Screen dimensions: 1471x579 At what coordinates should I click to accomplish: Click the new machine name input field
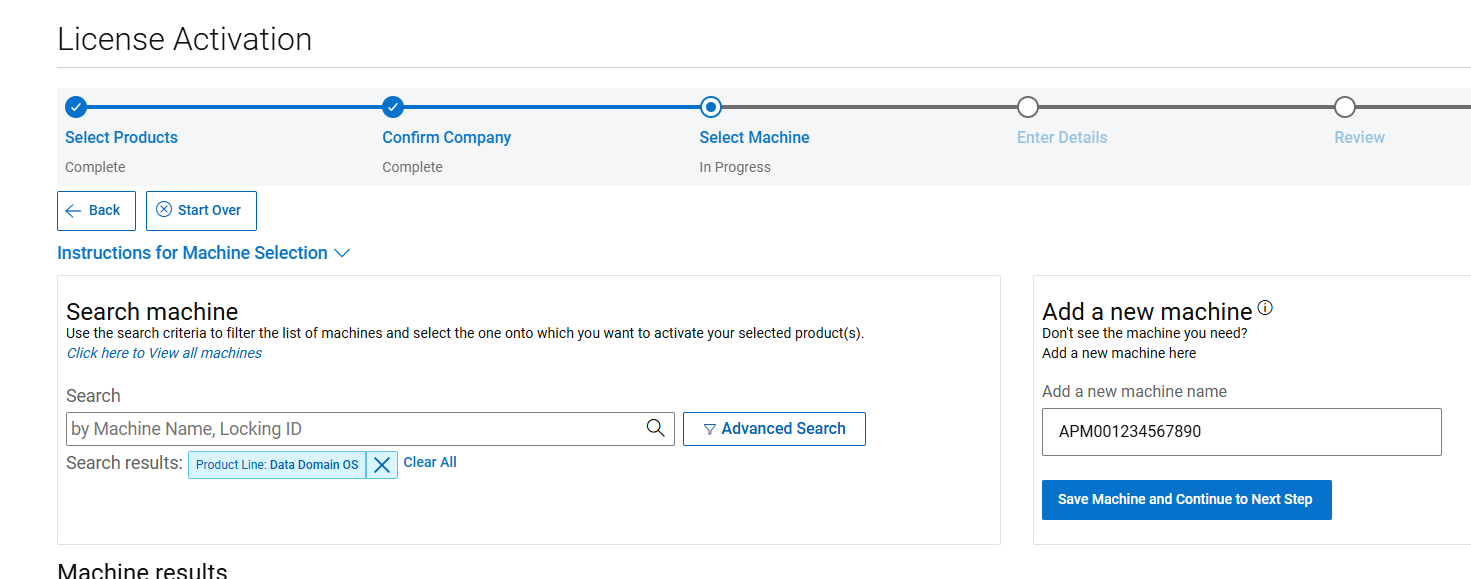(1241, 432)
